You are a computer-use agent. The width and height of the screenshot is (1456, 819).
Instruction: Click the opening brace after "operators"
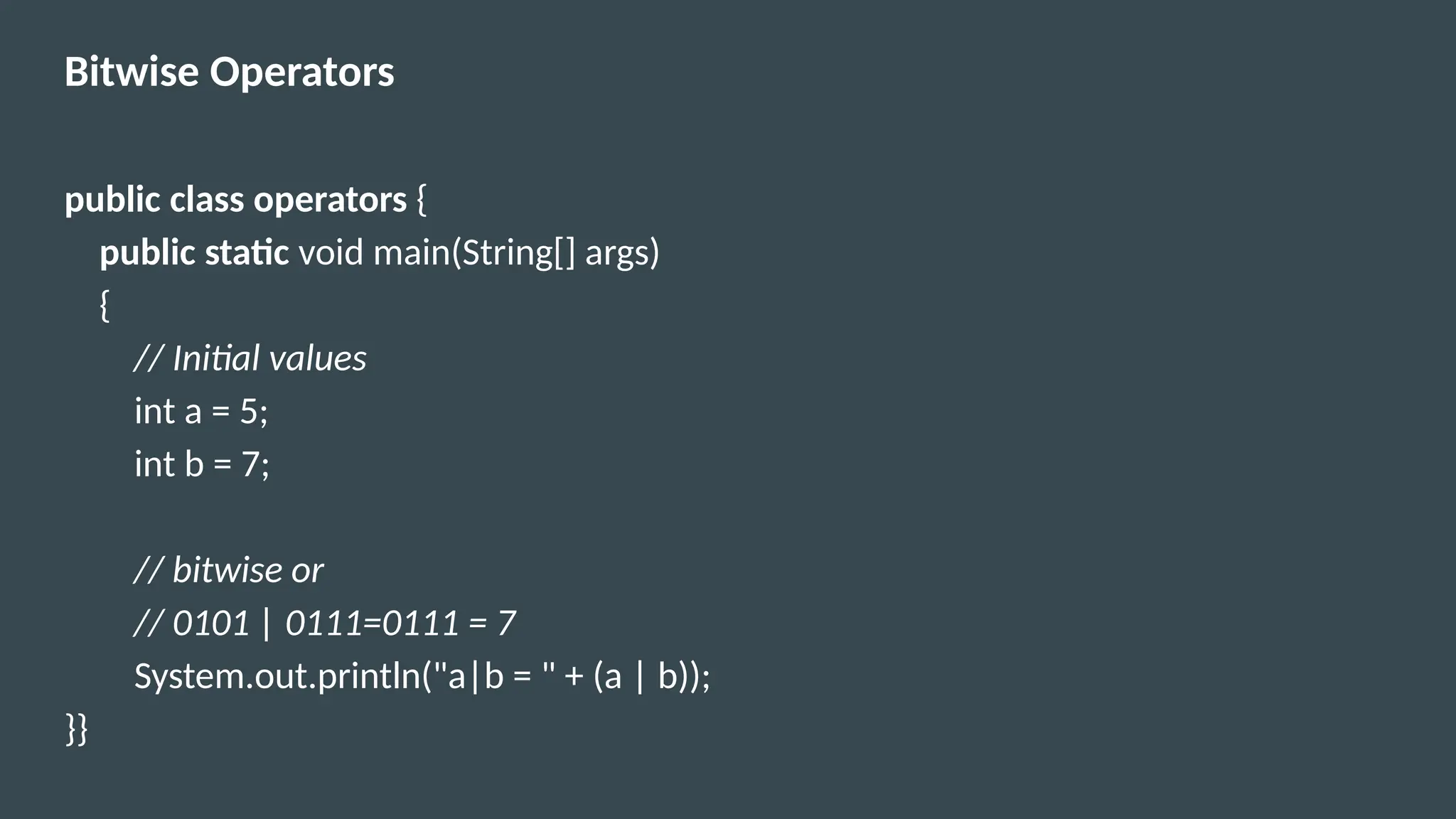[x=422, y=200]
